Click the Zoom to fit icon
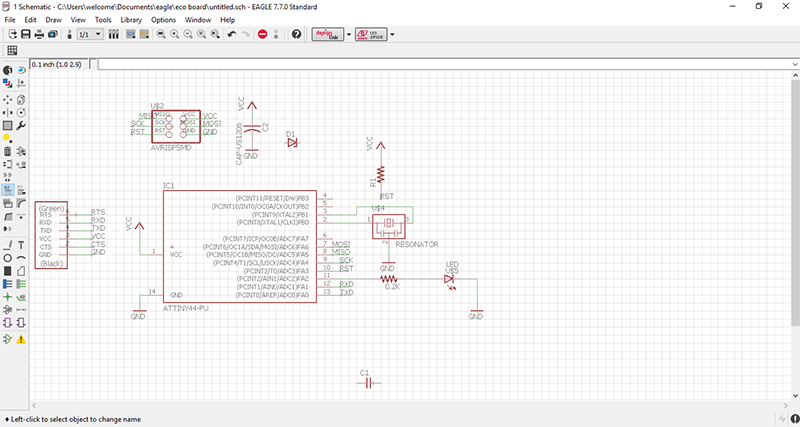Screen dimensions: 800x427 click(x=161, y=34)
